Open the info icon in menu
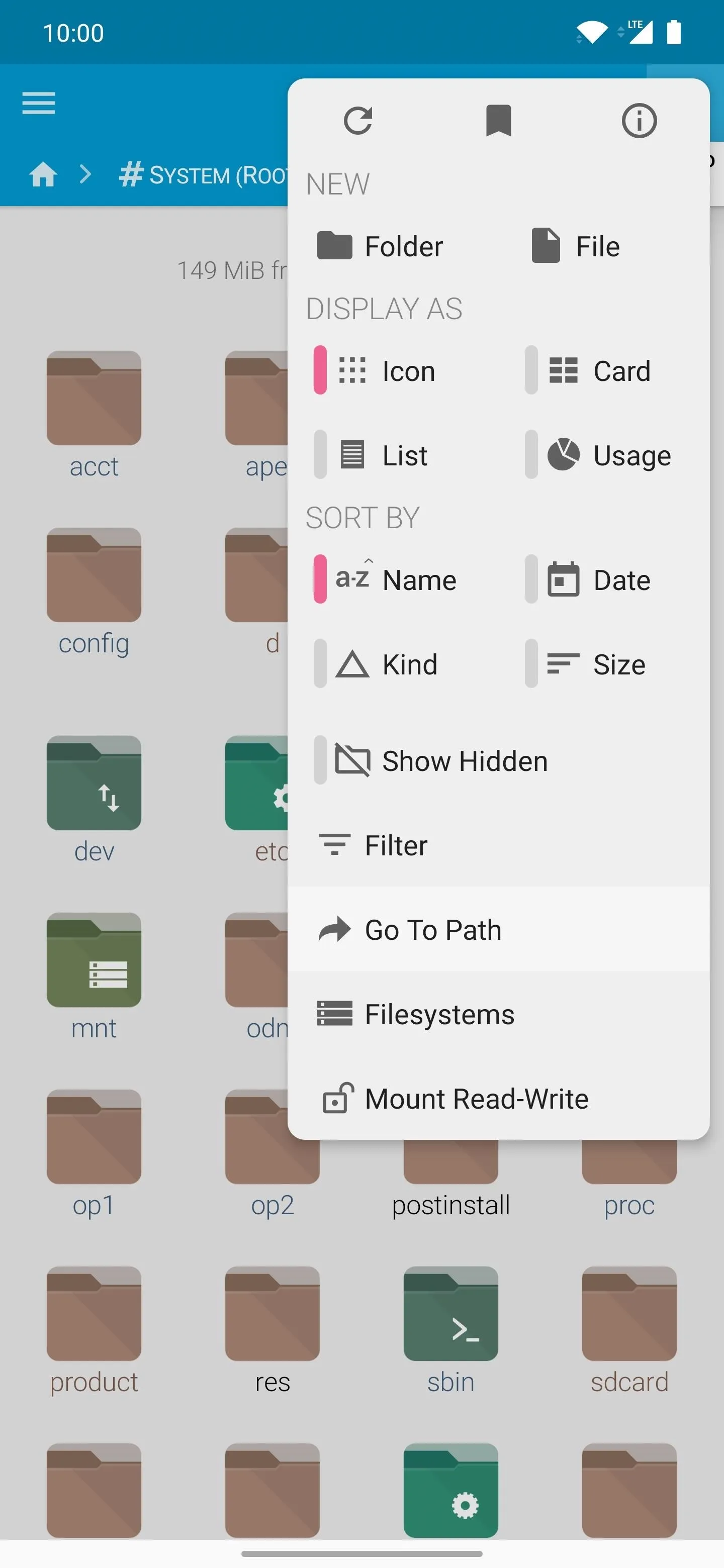Screen dimensions: 724x1568 pos(639,121)
